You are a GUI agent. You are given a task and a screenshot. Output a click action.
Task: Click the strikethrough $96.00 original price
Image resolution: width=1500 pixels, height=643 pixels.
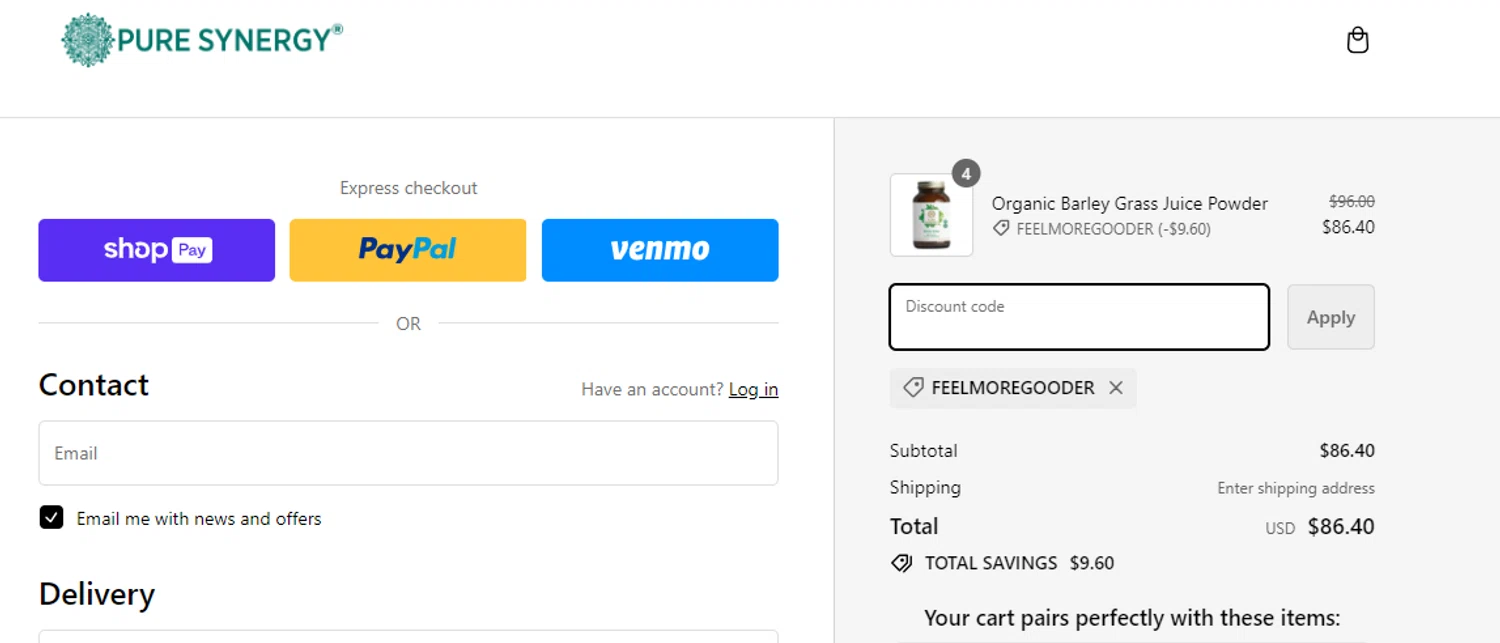[x=1351, y=201]
